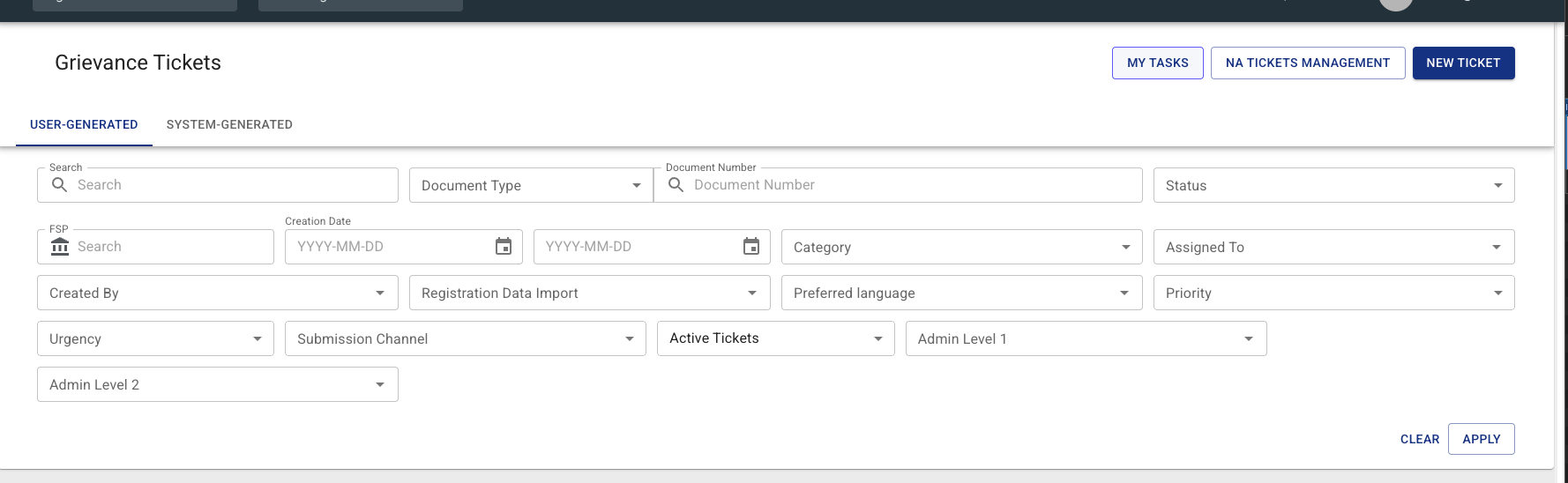Screen dimensions: 1568x483
Task: Open NA Tickets Management
Action: tap(1308, 63)
